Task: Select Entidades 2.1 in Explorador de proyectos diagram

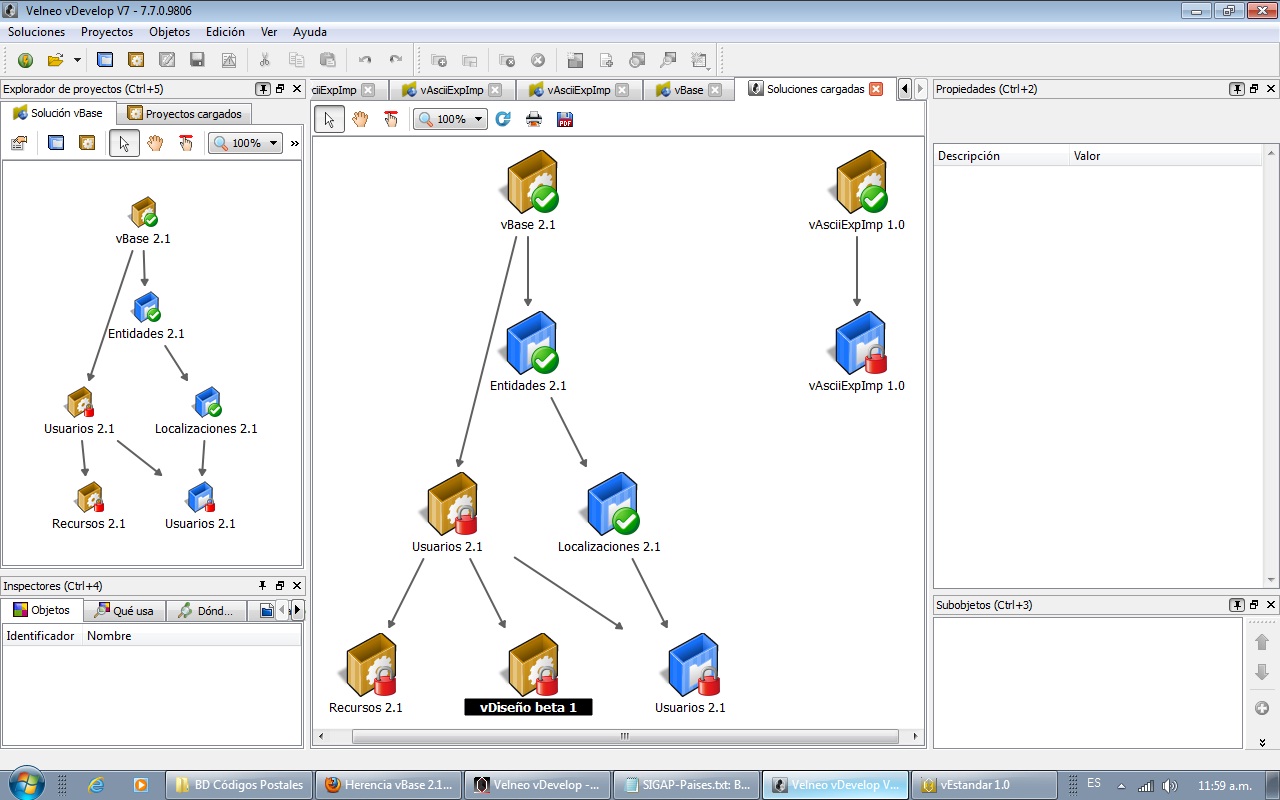Action: pyautogui.click(x=146, y=315)
